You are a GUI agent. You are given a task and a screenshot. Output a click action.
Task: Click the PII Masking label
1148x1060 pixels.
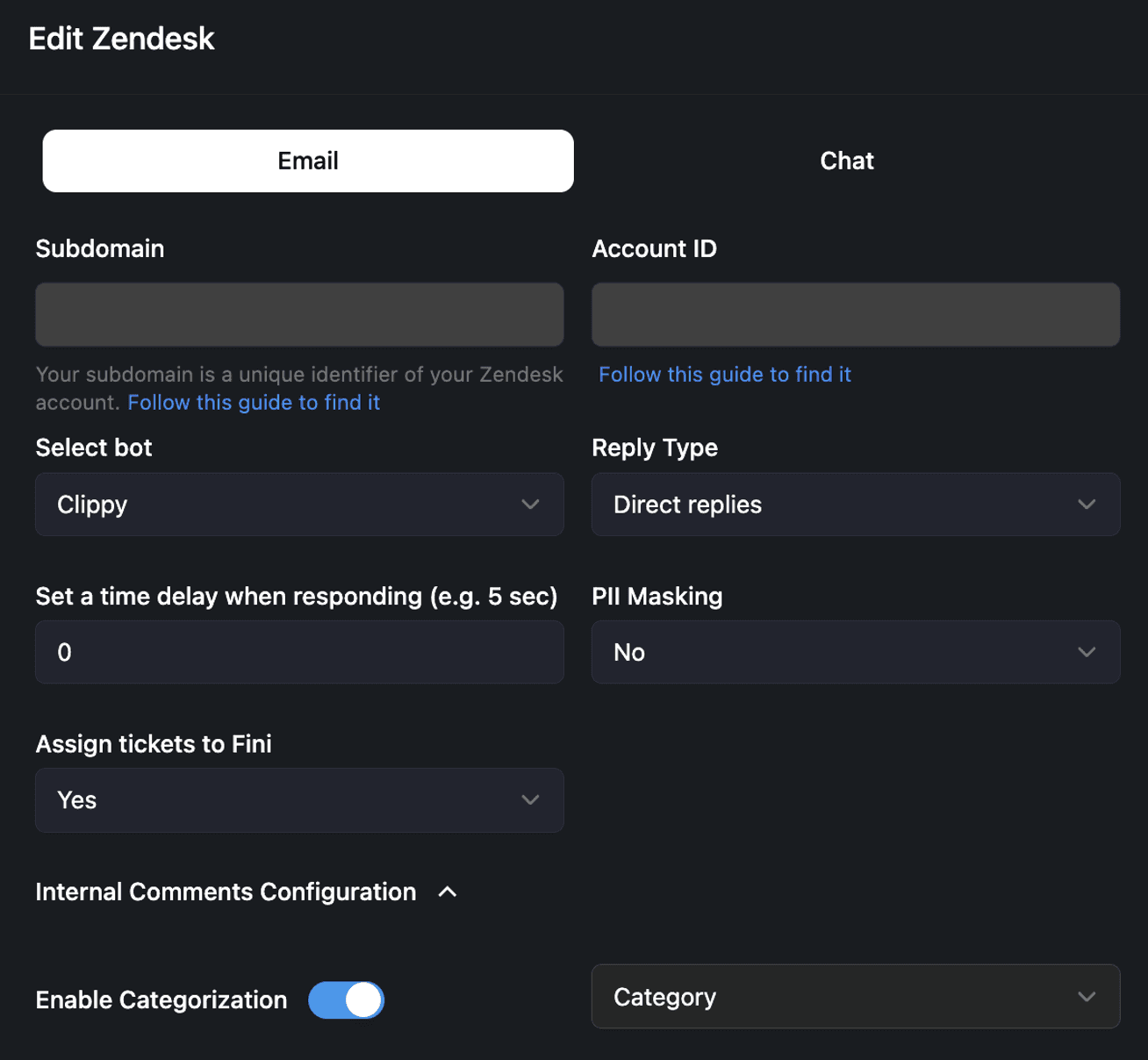click(x=657, y=597)
